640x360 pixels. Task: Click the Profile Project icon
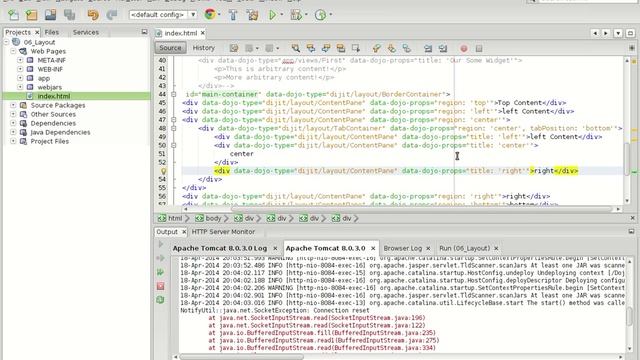point(320,15)
